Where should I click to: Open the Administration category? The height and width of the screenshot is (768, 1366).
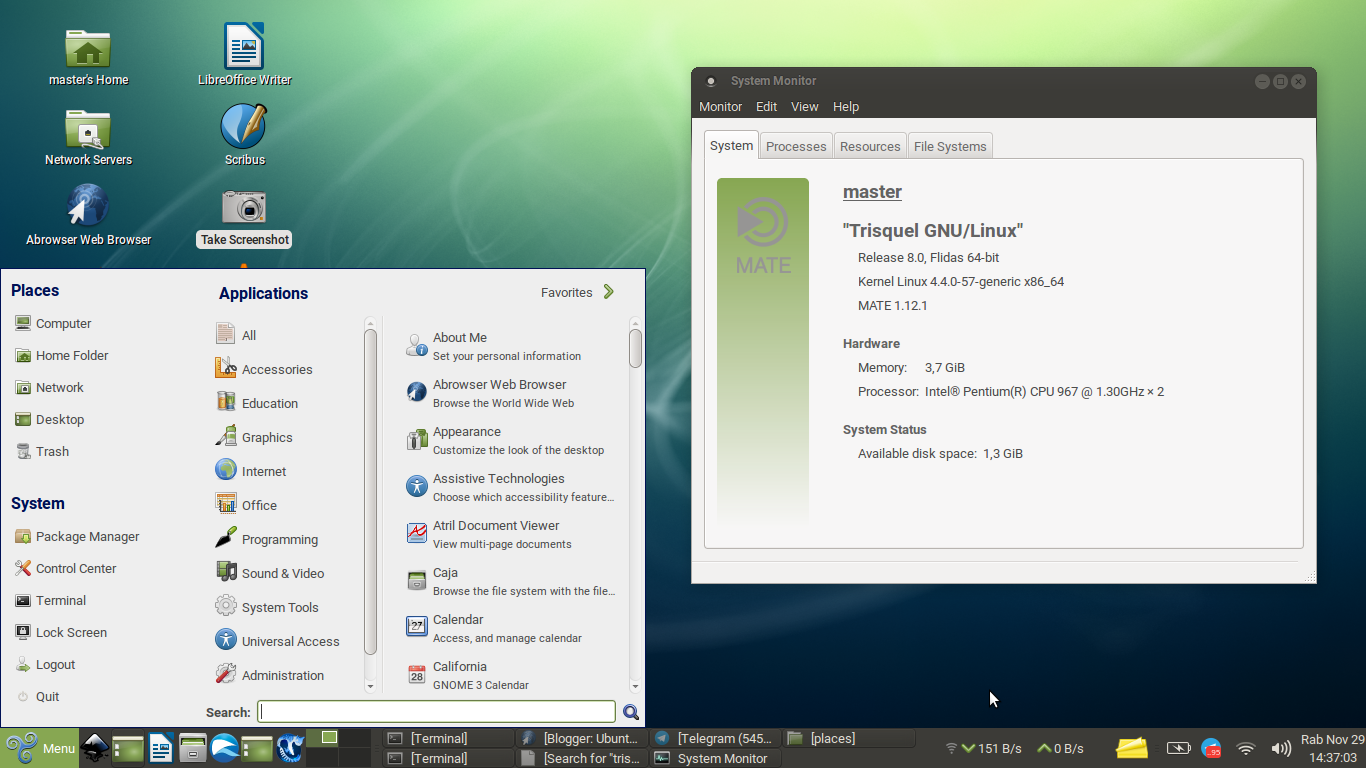(287, 675)
